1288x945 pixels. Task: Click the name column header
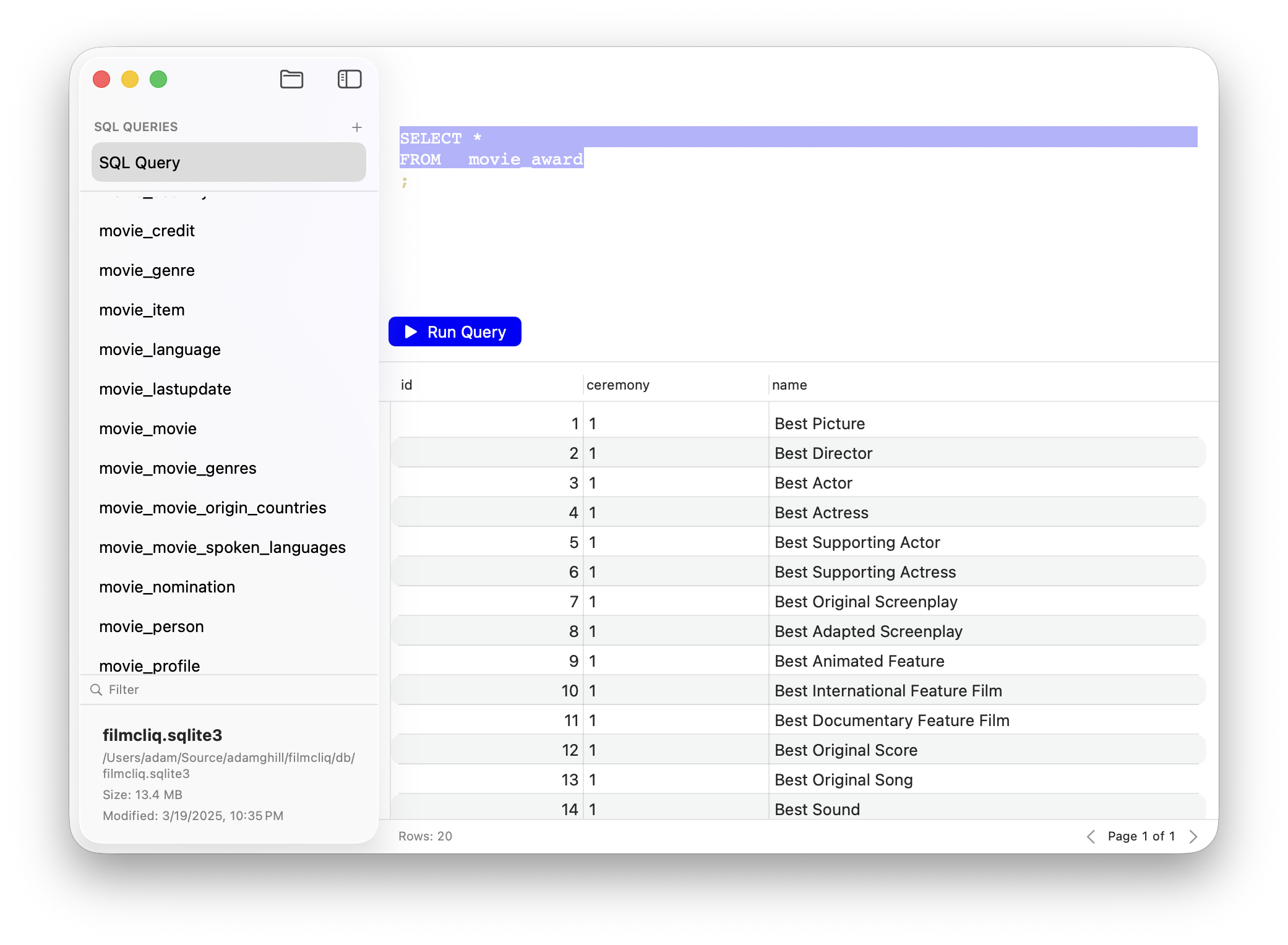(789, 385)
